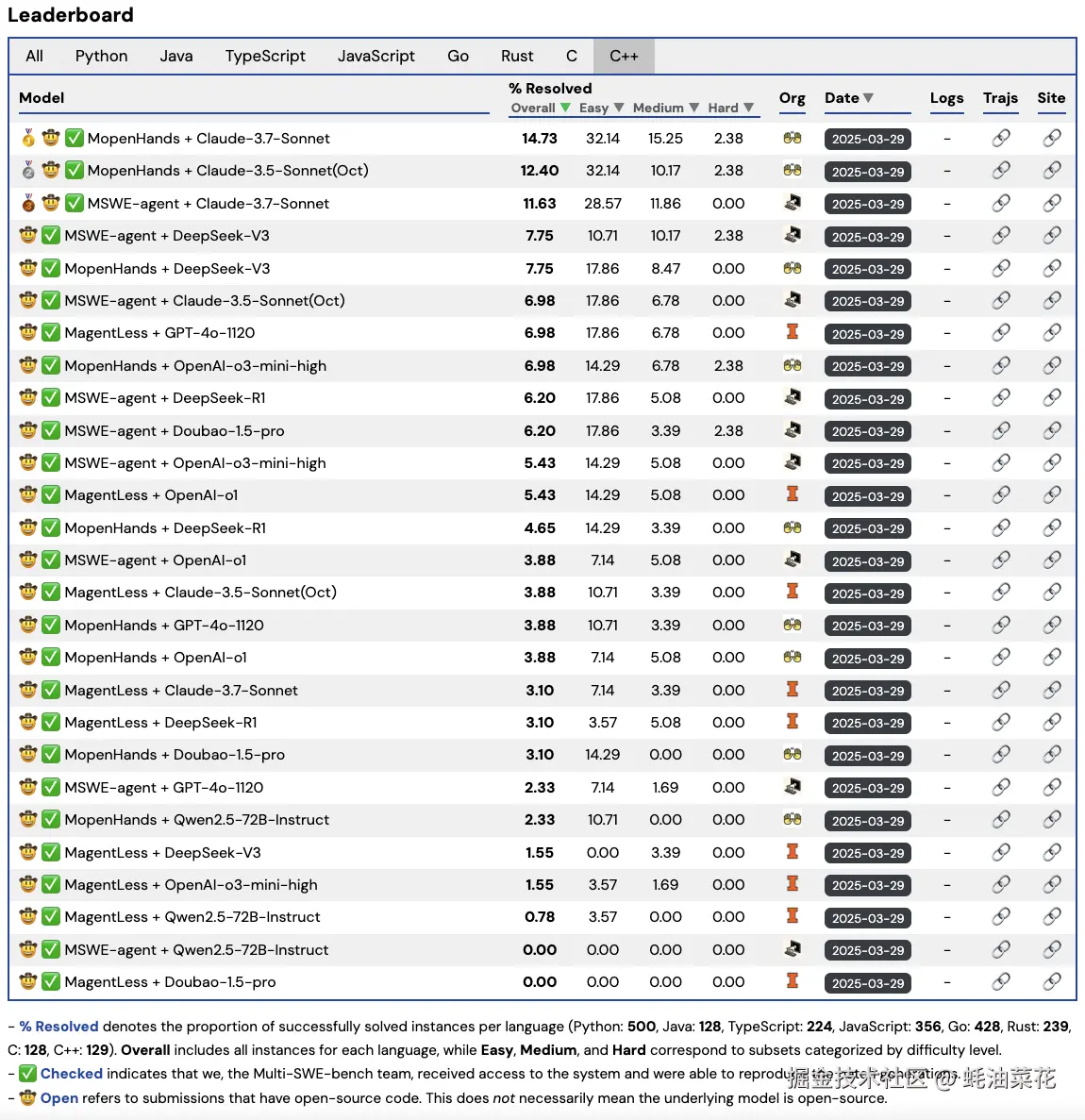Sort leaderboard by Date
The image size is (1085, 1120).
click(849, 98)
